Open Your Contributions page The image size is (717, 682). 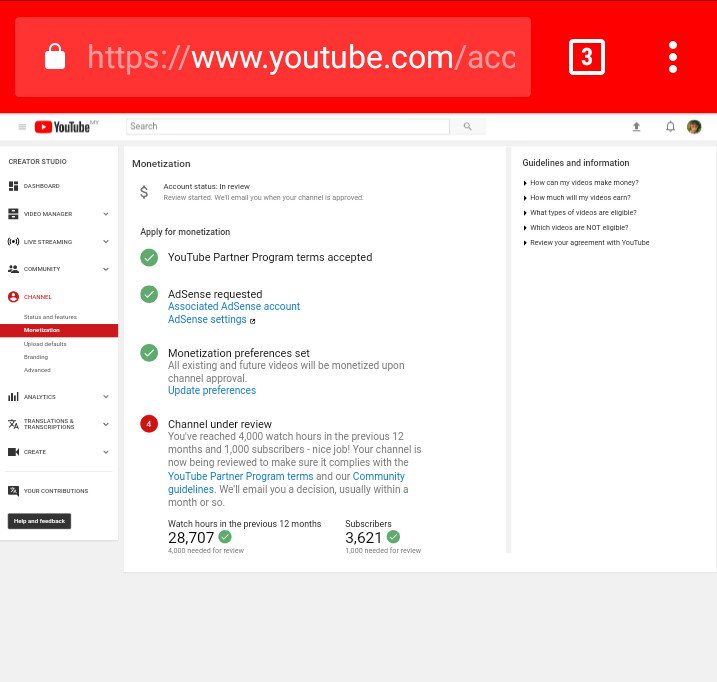click(56, 491)
